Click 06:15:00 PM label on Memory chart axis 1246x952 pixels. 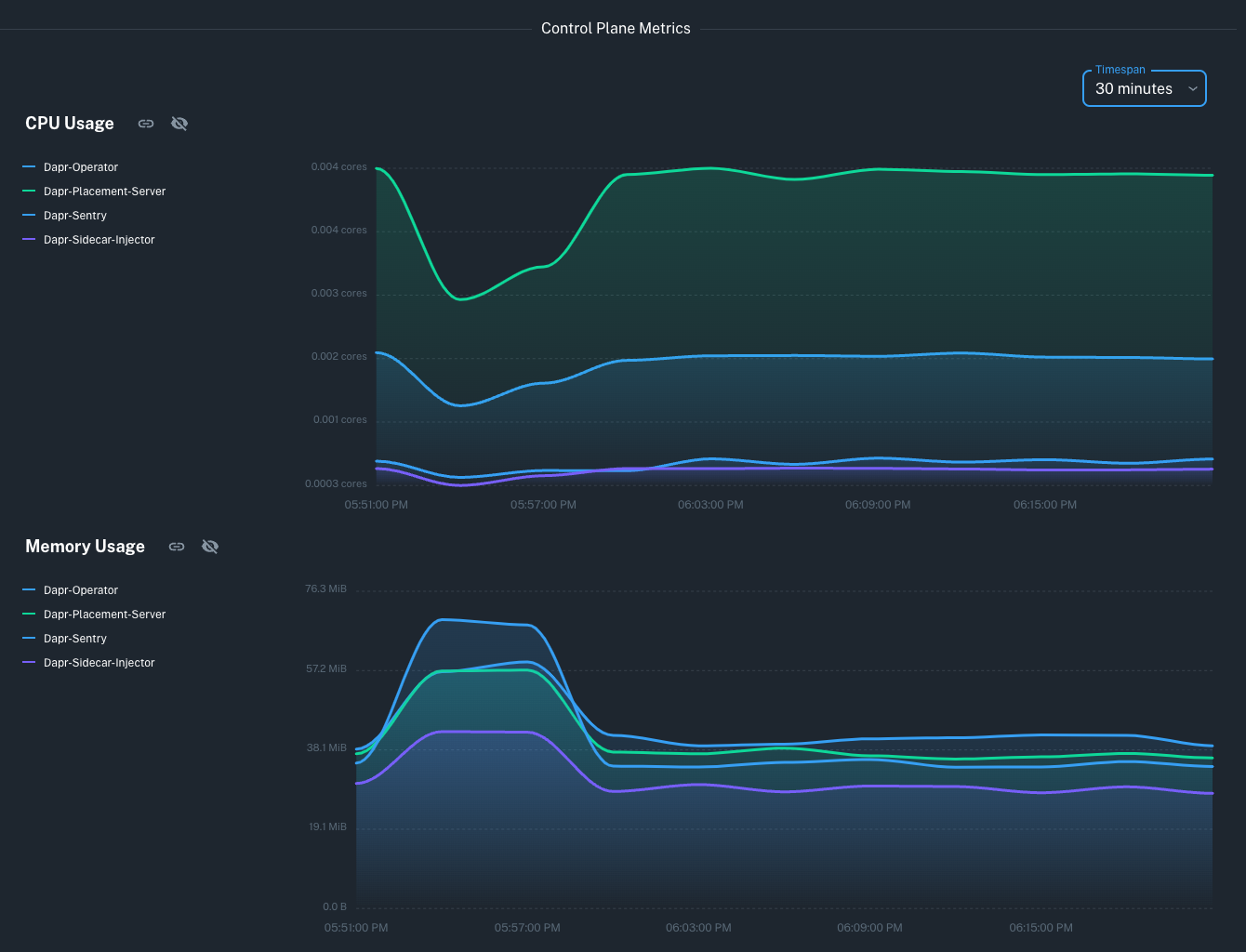point(1041,928)
